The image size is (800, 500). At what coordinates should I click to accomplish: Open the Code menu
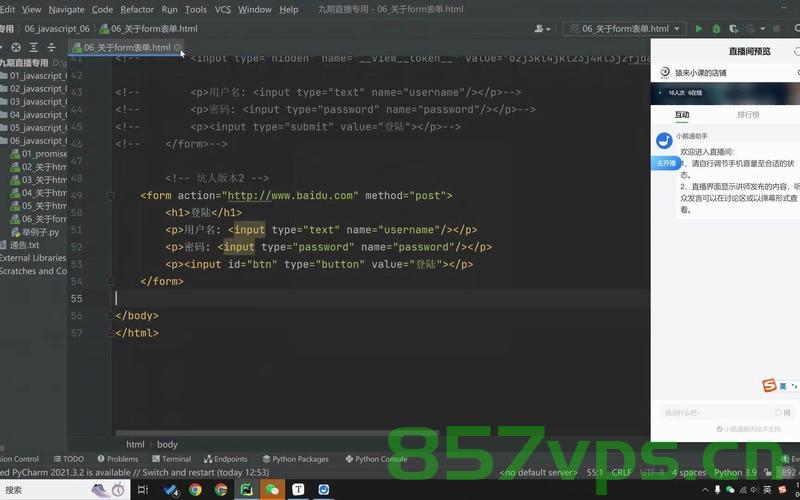click(x=102, y=10)
